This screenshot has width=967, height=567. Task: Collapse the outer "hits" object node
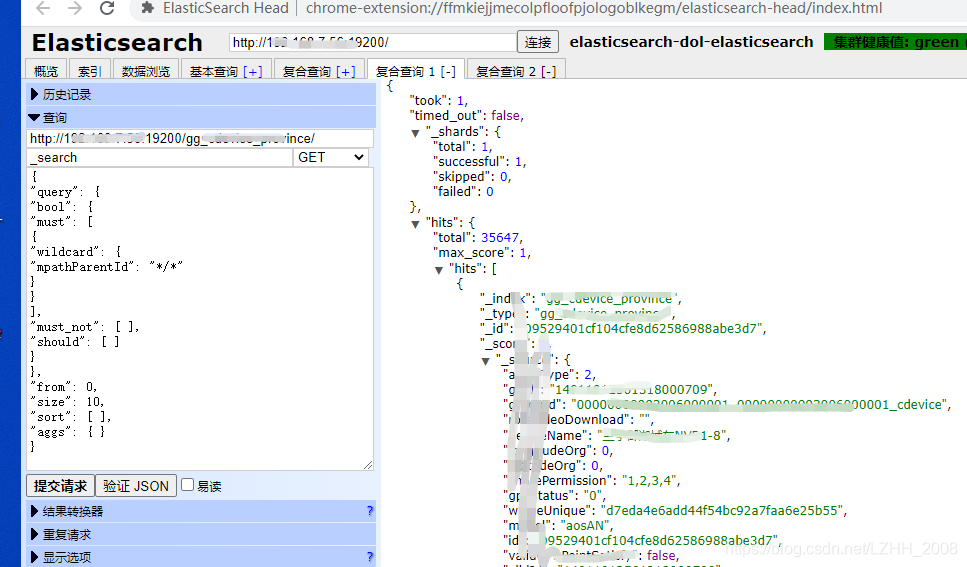coord(415,223)
